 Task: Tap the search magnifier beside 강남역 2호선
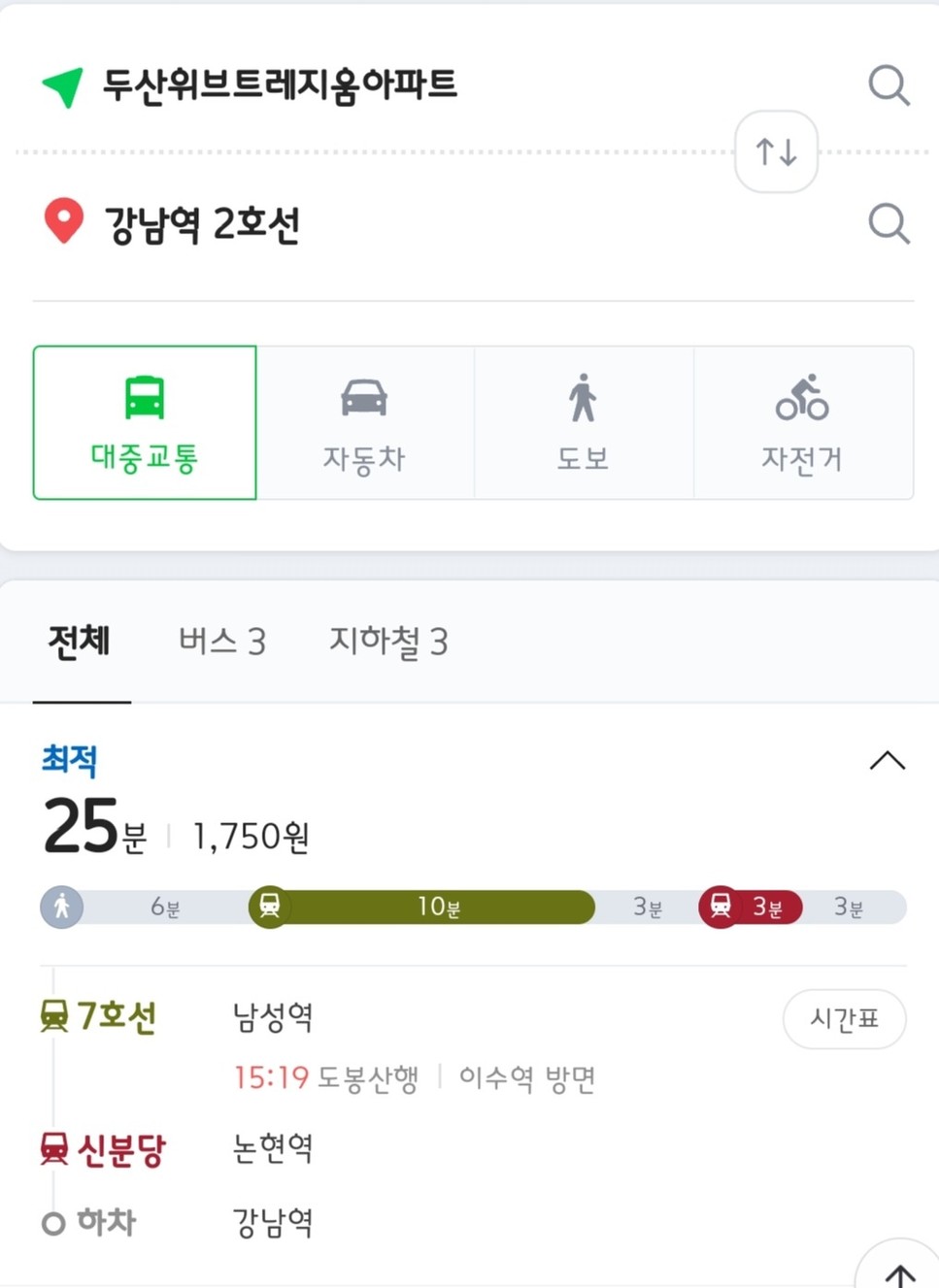pos(889,223)
